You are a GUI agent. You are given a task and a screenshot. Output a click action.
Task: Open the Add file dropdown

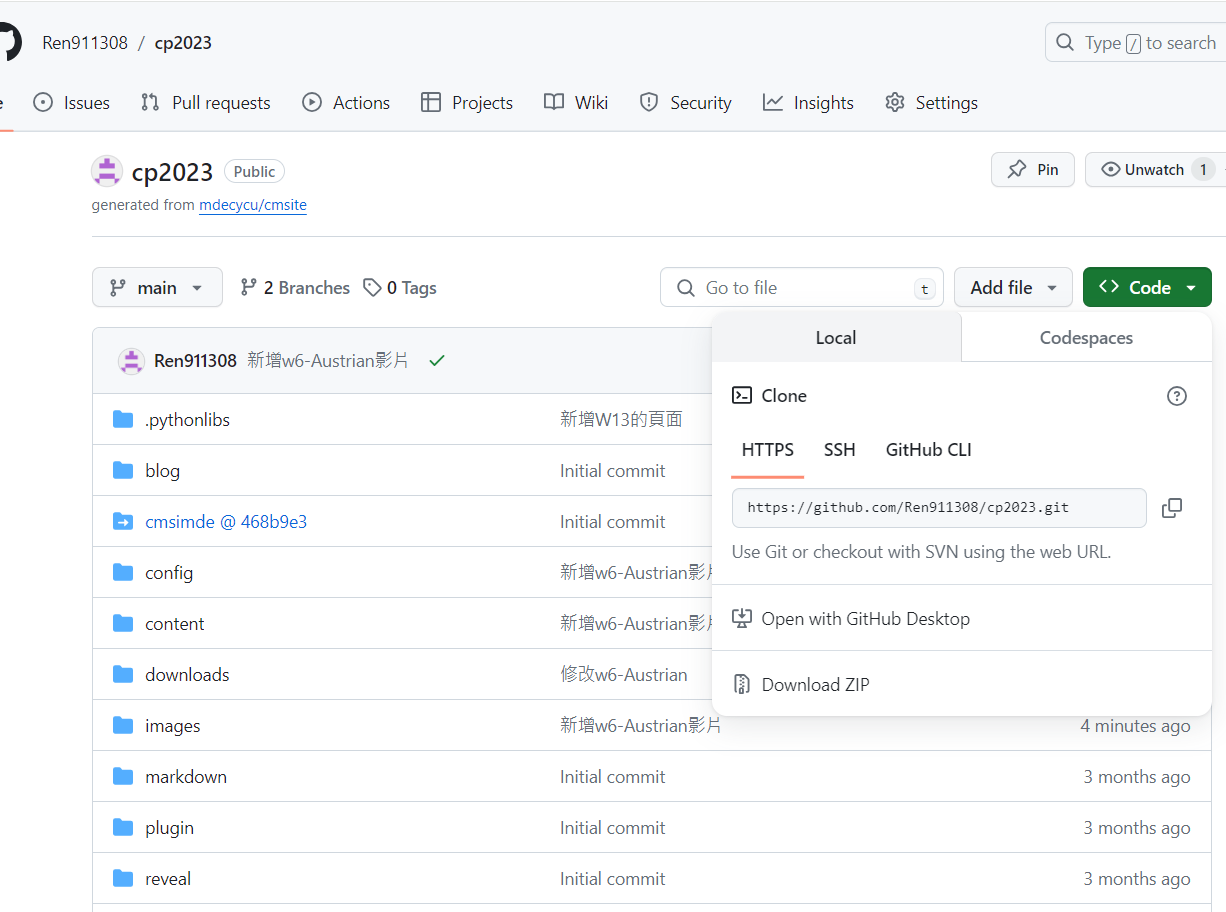(x=1013, y=288)
